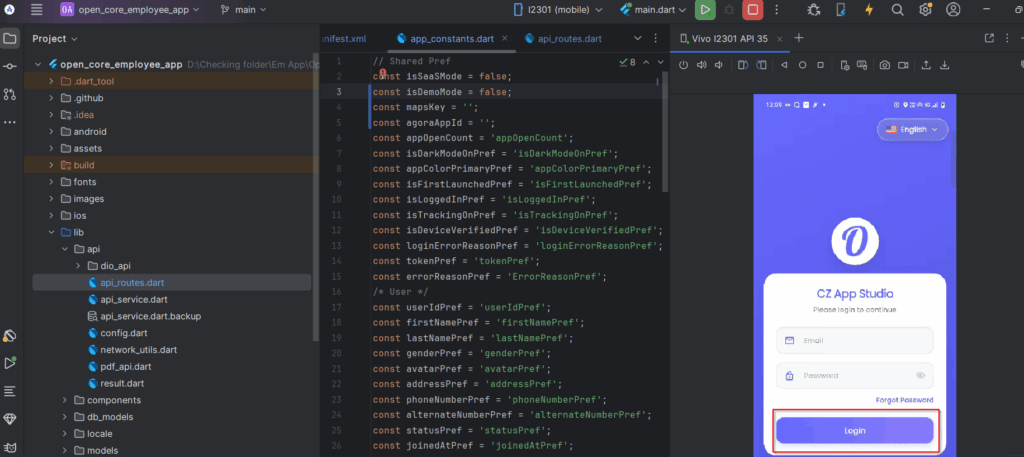Expand the dio_api folder
This screenshot has height=457, width=1024.
(x=78, y=265)
